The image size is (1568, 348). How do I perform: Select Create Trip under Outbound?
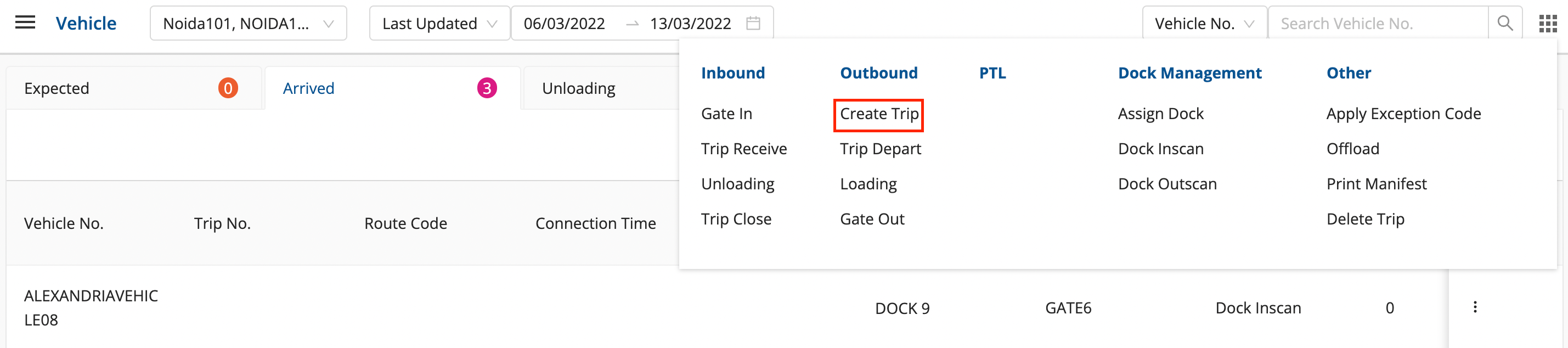click(878, 114)
